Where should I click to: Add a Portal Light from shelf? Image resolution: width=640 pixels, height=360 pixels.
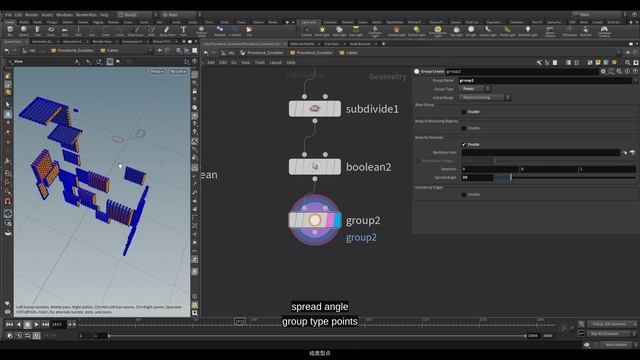(x=507, y=31)
